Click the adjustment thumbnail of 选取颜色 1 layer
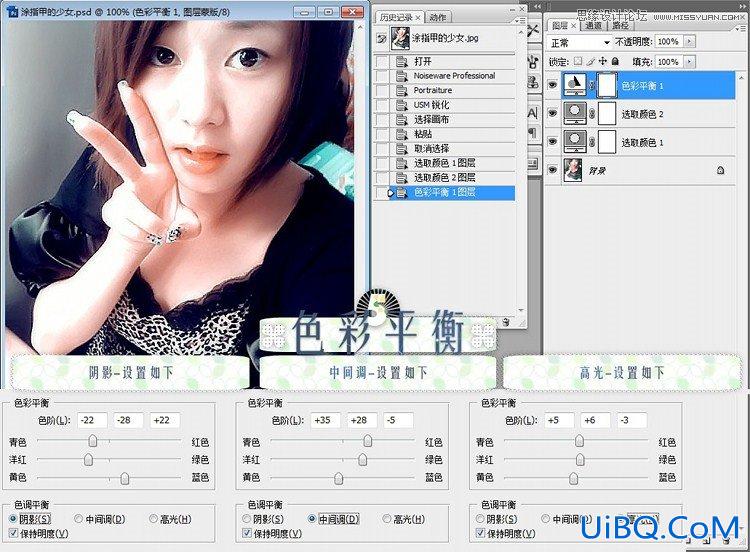Image resolution: width=750 pixels, height=552 pixels. (574, 142)
